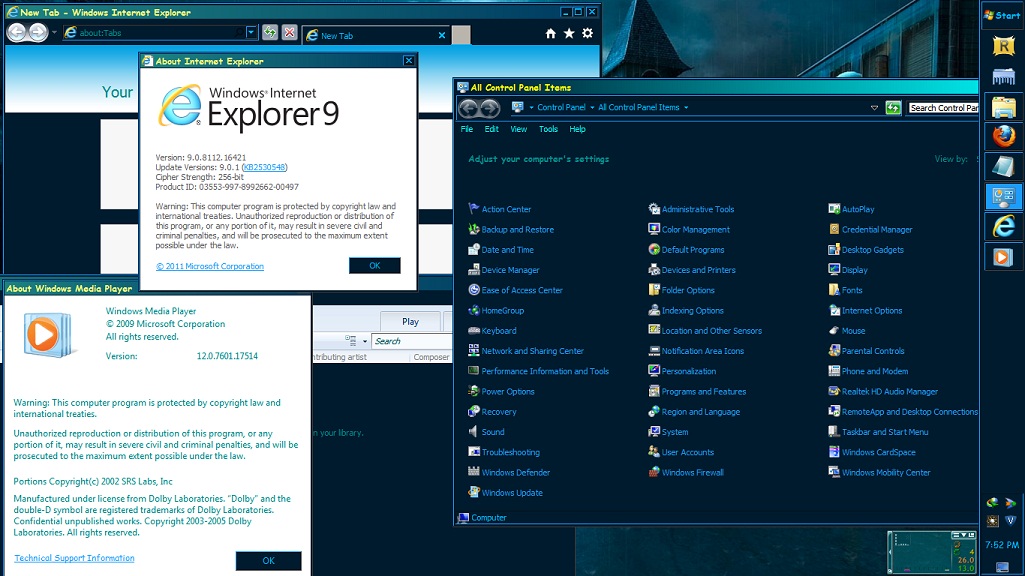Open the Sound icon
Screen dimensions: 1025x576
(474, 432)
